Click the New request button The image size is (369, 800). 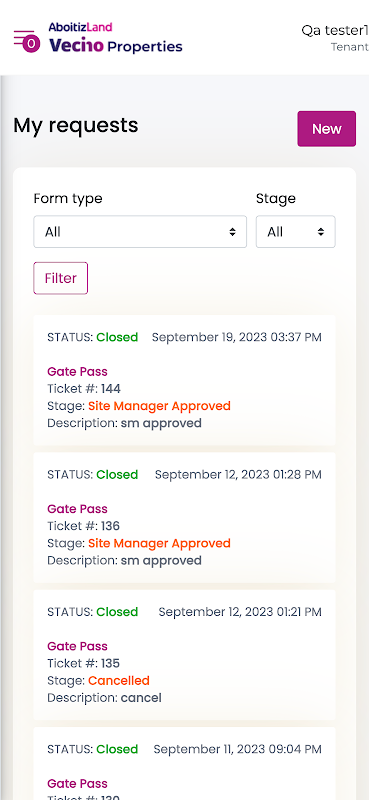click(327, 129)
